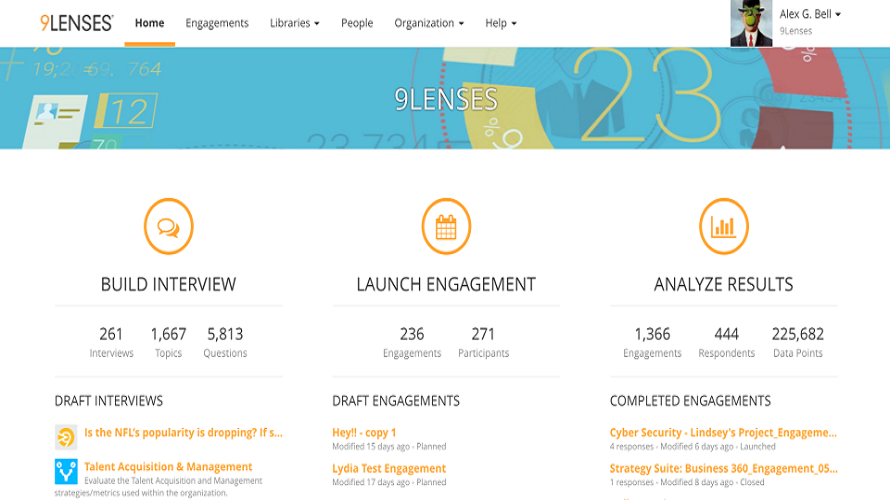Click the DRAFT ENGAGEMENTS section title
The width and height of the screenshot is (890, 500).
pos(396,401)
